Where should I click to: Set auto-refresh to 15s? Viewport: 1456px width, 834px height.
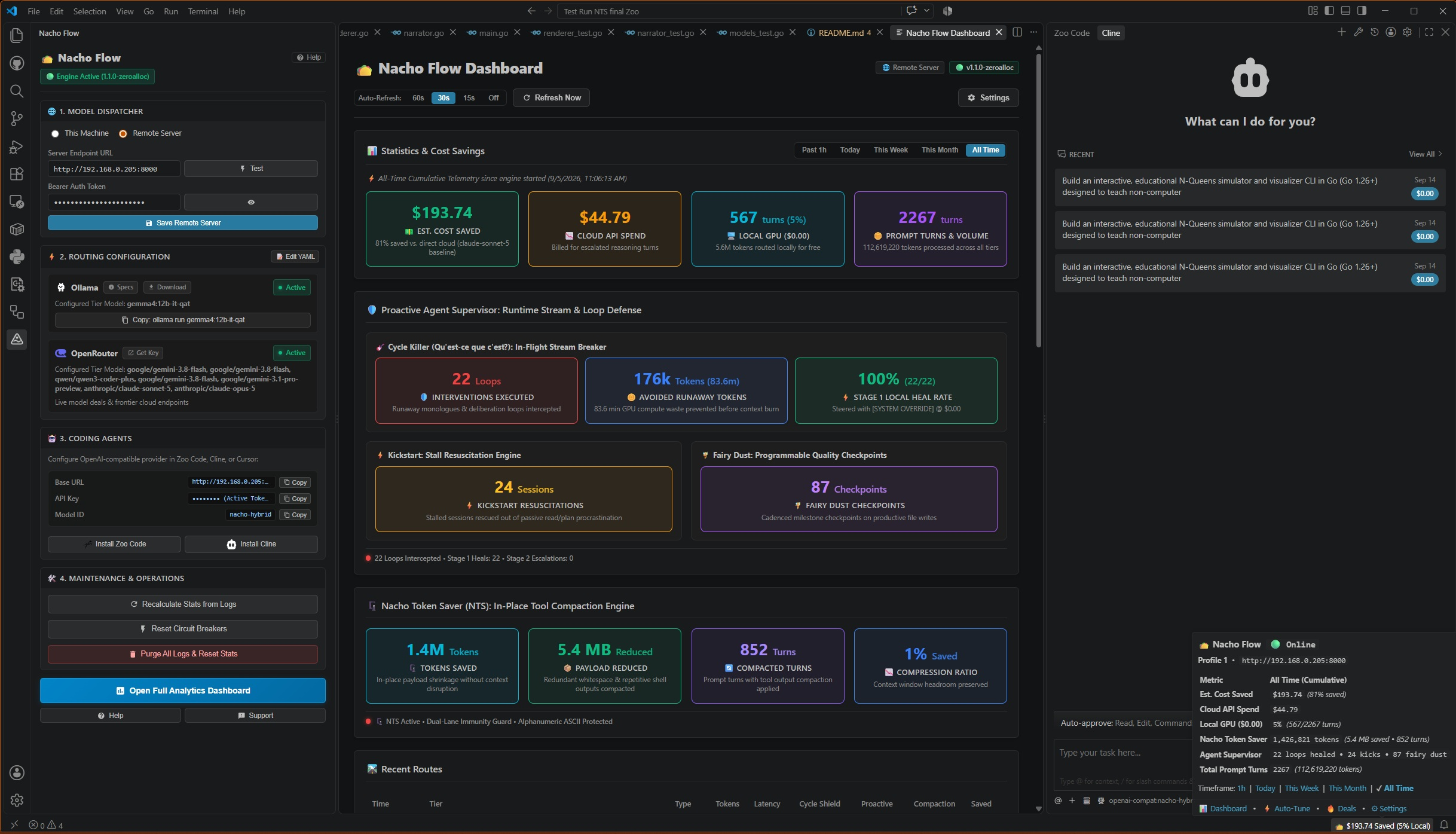[x=469, y=98]
